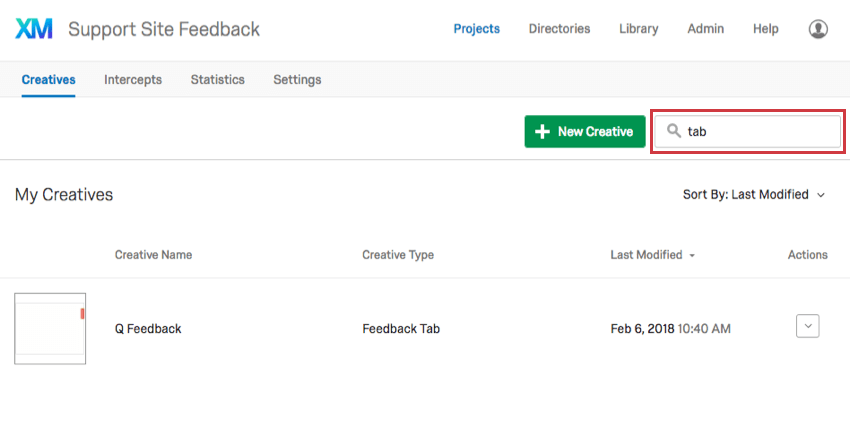This screenshot has height=425, width=850.
Task: Switch to the Settings tab
Action: [x=297, y=80]
